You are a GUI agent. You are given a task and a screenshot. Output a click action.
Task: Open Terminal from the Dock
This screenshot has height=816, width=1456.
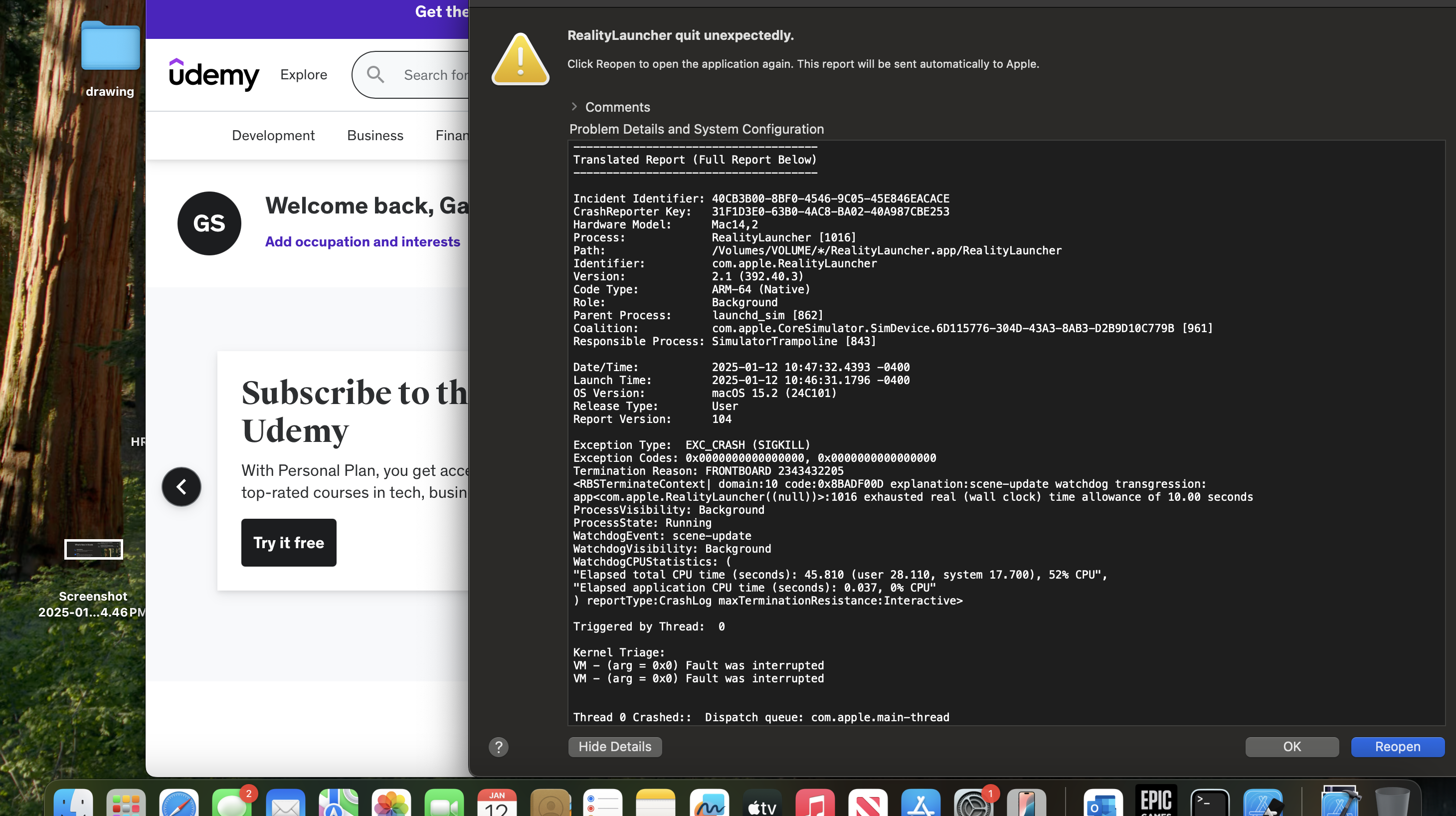coord(1210,802)
